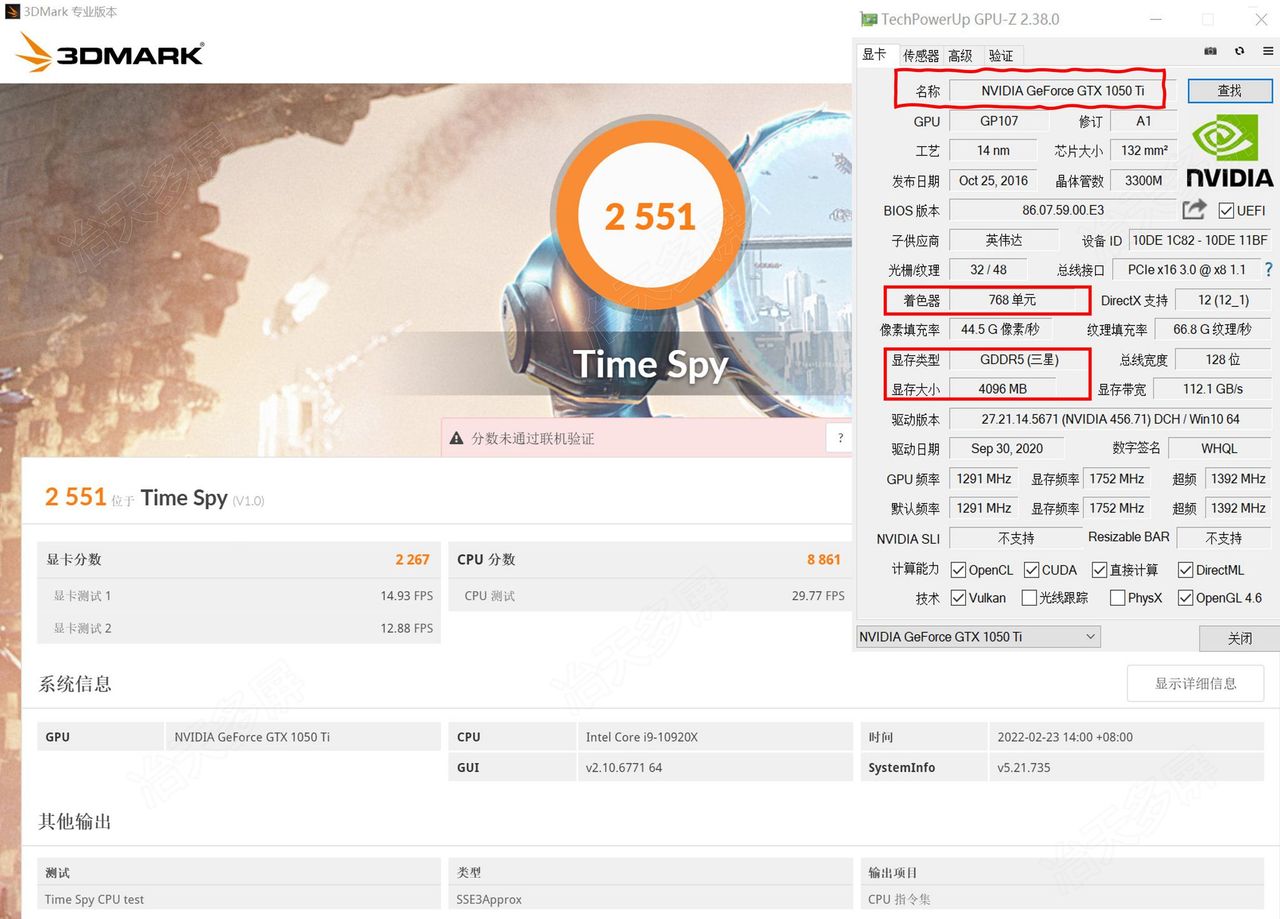
Task: Click the 查找 lookup button
Action: click(x=1229, y=90)
